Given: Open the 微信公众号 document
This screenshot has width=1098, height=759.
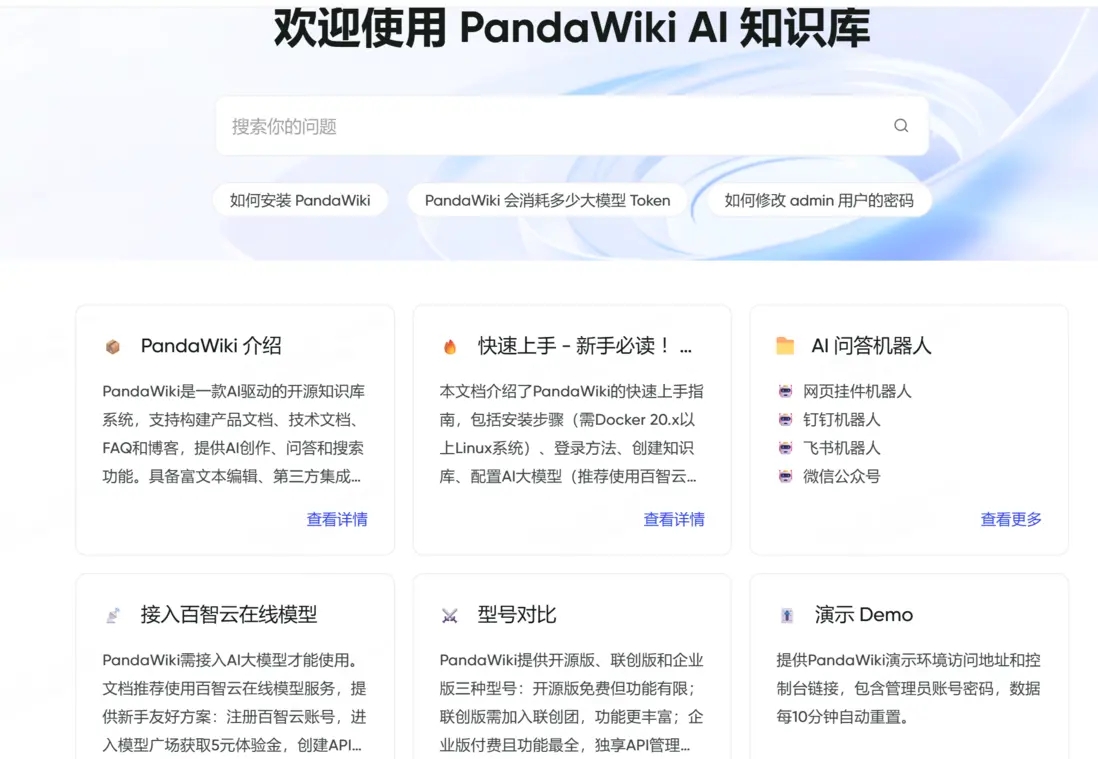Looking at the screenshot, I should pyautogui.click(x=841, y=477).
